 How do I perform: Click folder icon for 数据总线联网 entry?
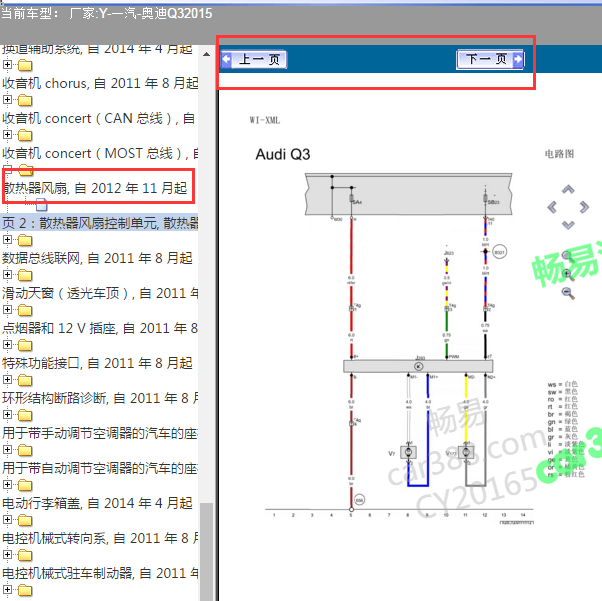25,240
